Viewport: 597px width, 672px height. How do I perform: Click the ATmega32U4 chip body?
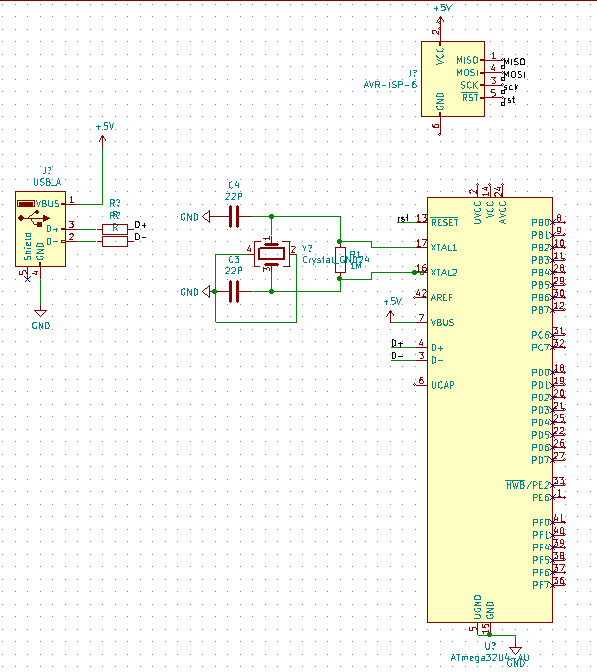click(490, 410)
